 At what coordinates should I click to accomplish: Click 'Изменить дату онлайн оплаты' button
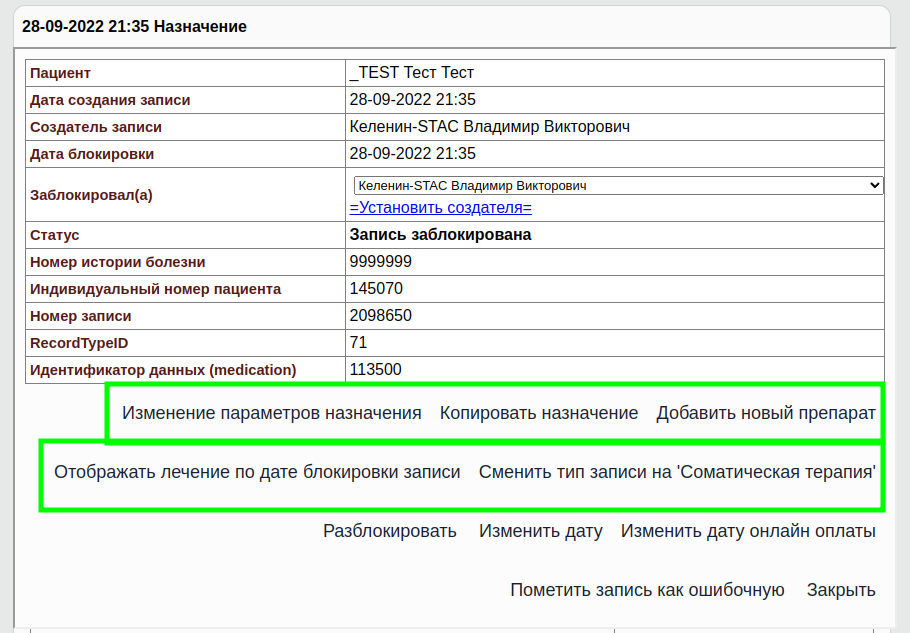pos(748,531)
